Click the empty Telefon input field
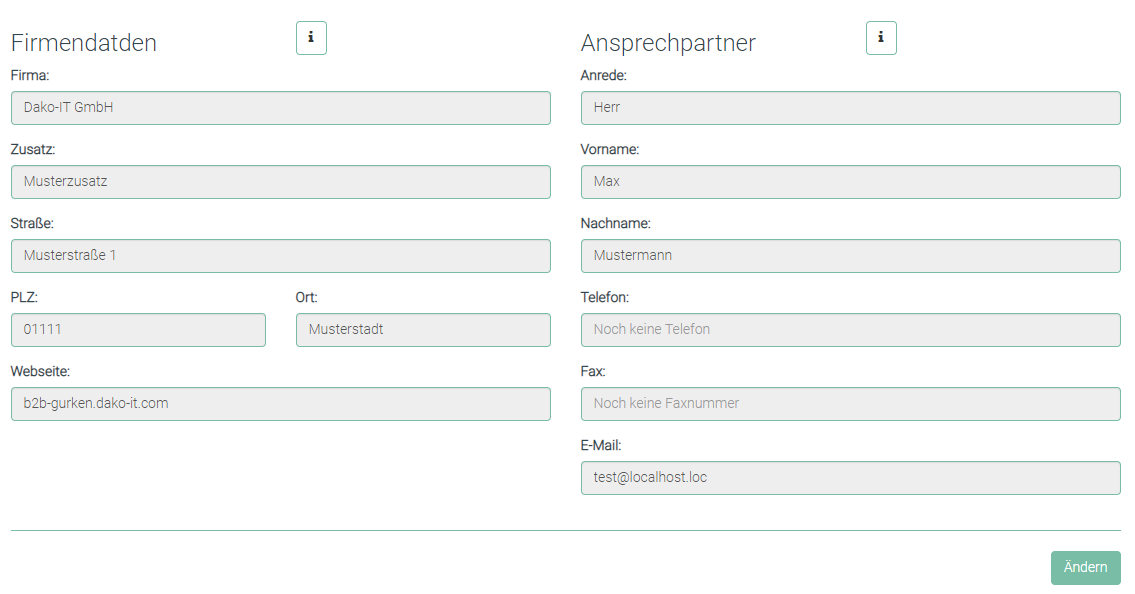This screenshot has width=1135, height=594. 850,330
